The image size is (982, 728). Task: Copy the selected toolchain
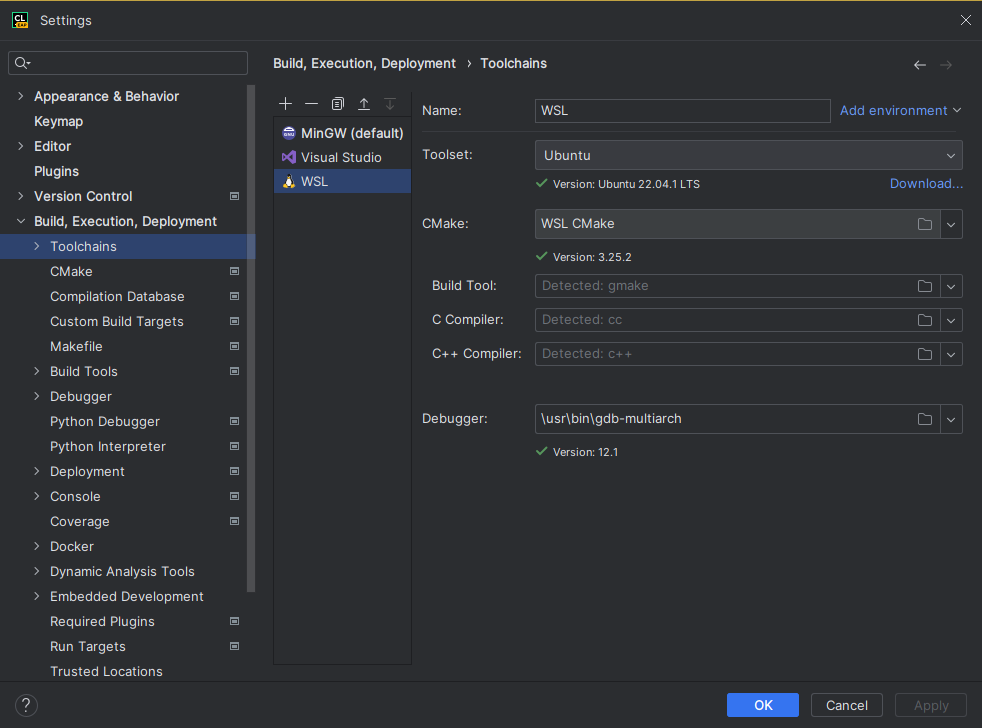(x=338, y=103)
